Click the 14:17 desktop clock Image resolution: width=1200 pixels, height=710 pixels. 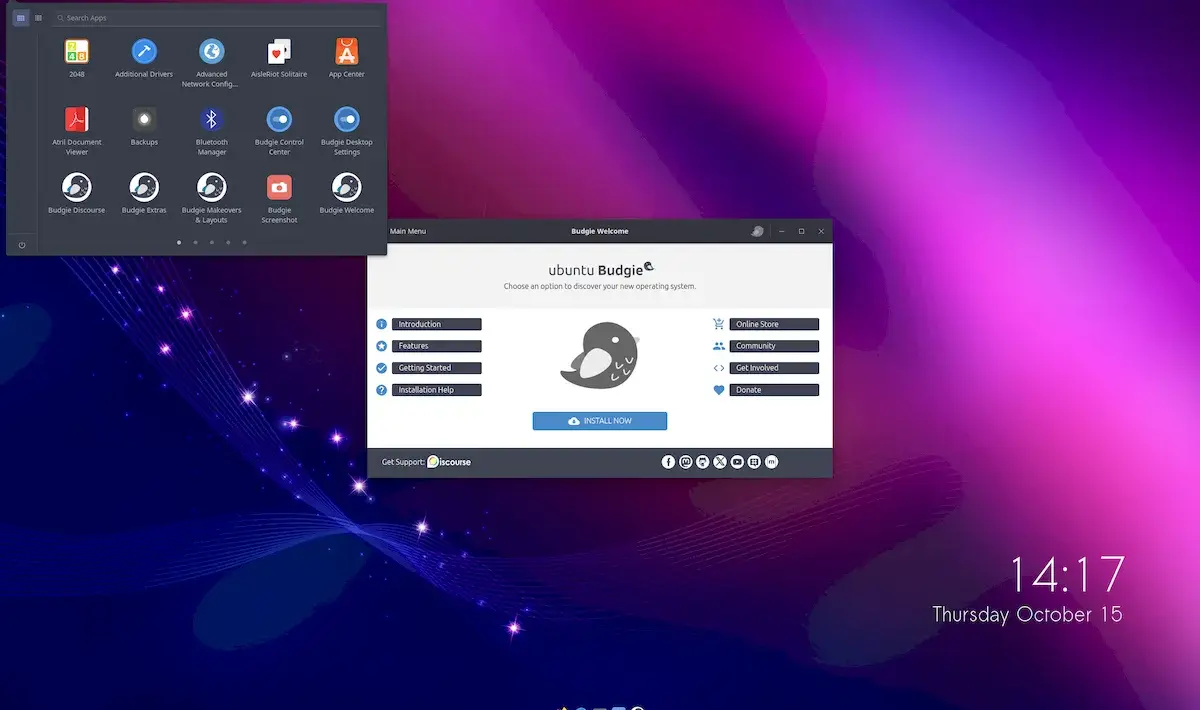(x=1067, y=575)
